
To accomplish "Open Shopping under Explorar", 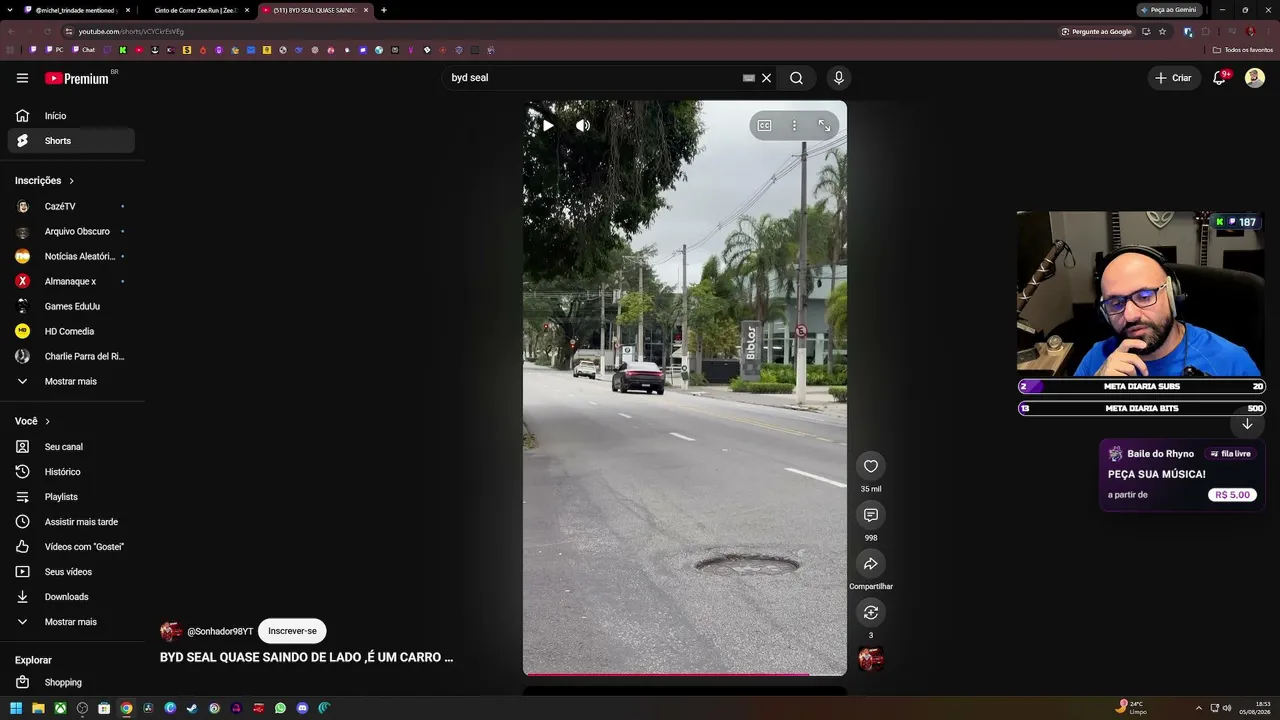I will point(71,682).
